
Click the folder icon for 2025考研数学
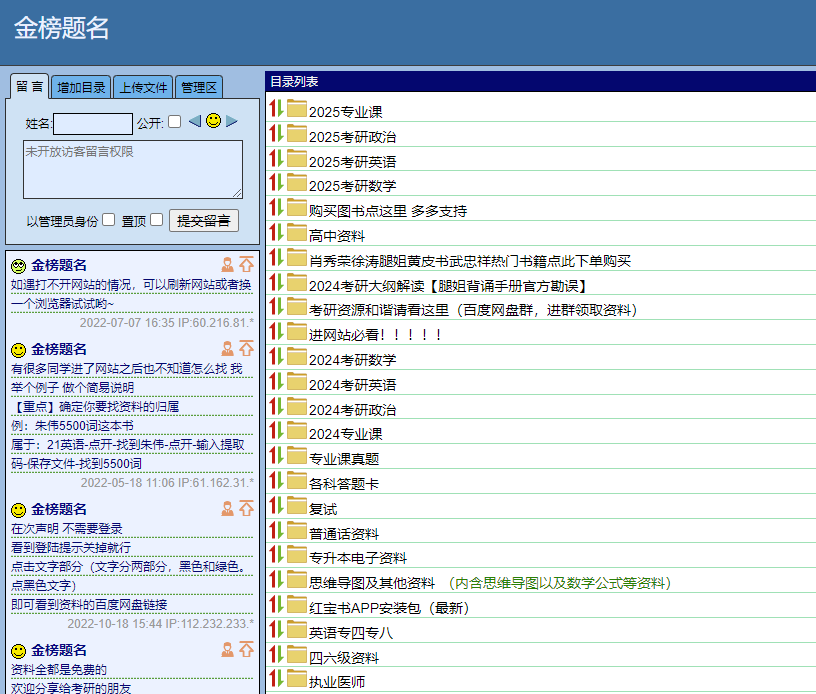(x=297, y=184)
